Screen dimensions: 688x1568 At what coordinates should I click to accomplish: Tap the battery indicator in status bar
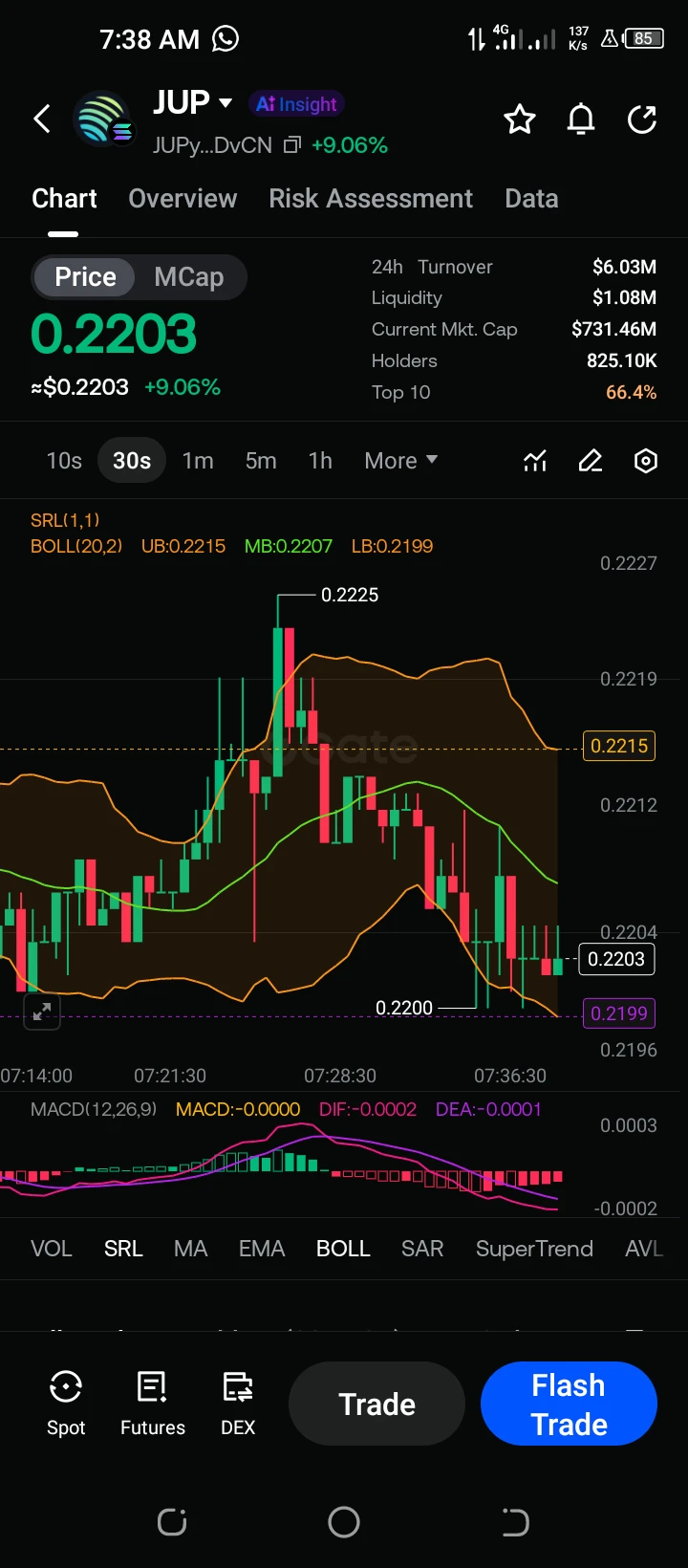point(644,39)
